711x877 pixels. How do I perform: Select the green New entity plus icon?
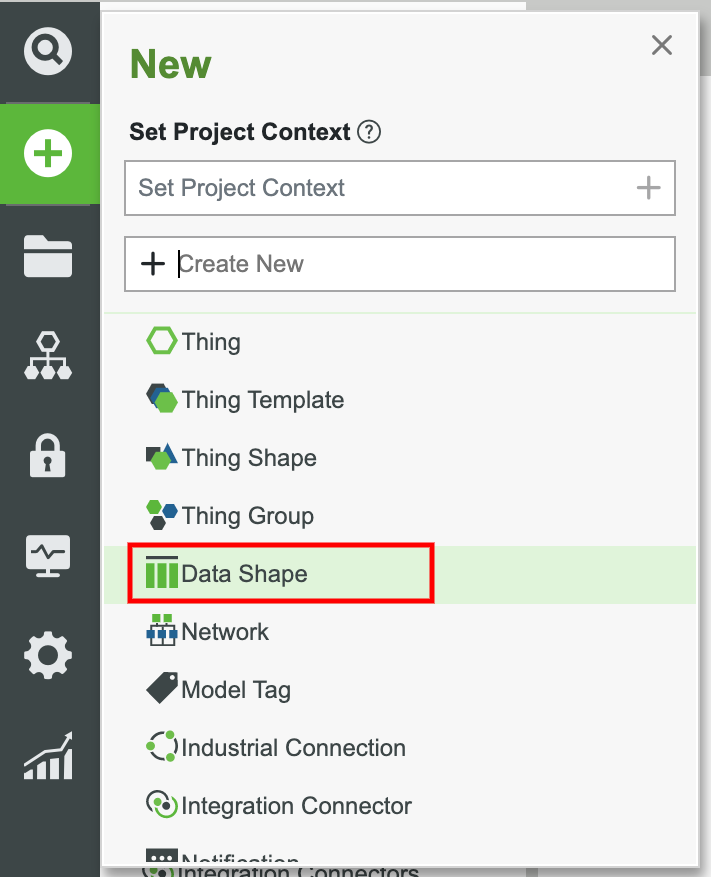pos(49,155)
